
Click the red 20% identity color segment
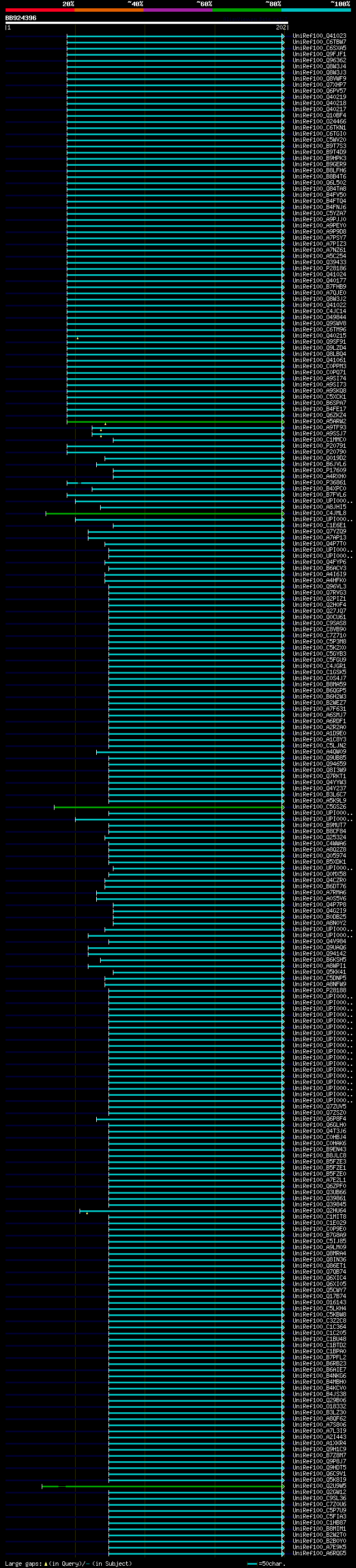click(x=40, y=10)
